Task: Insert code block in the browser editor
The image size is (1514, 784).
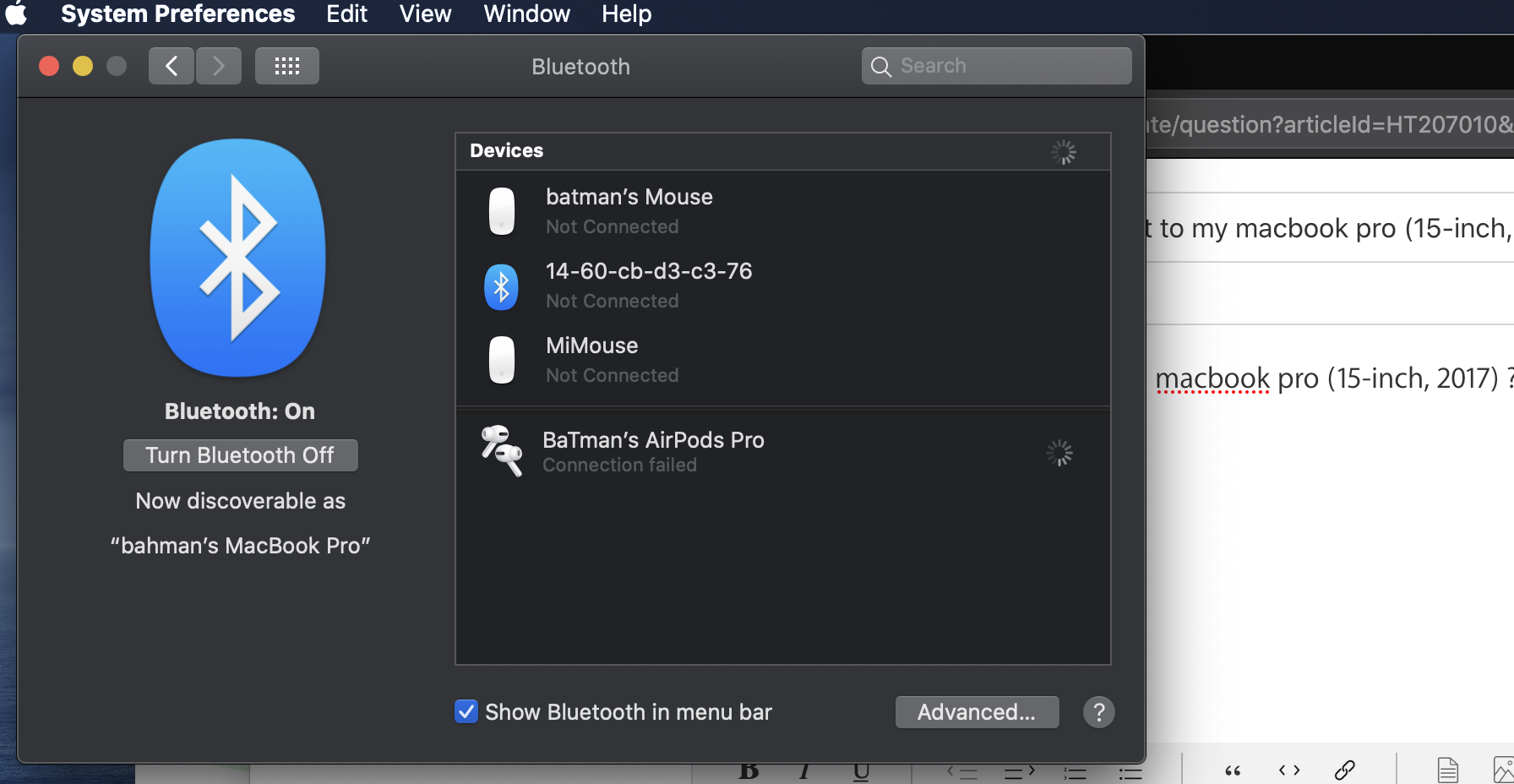Action: (x=1289, y=770)
